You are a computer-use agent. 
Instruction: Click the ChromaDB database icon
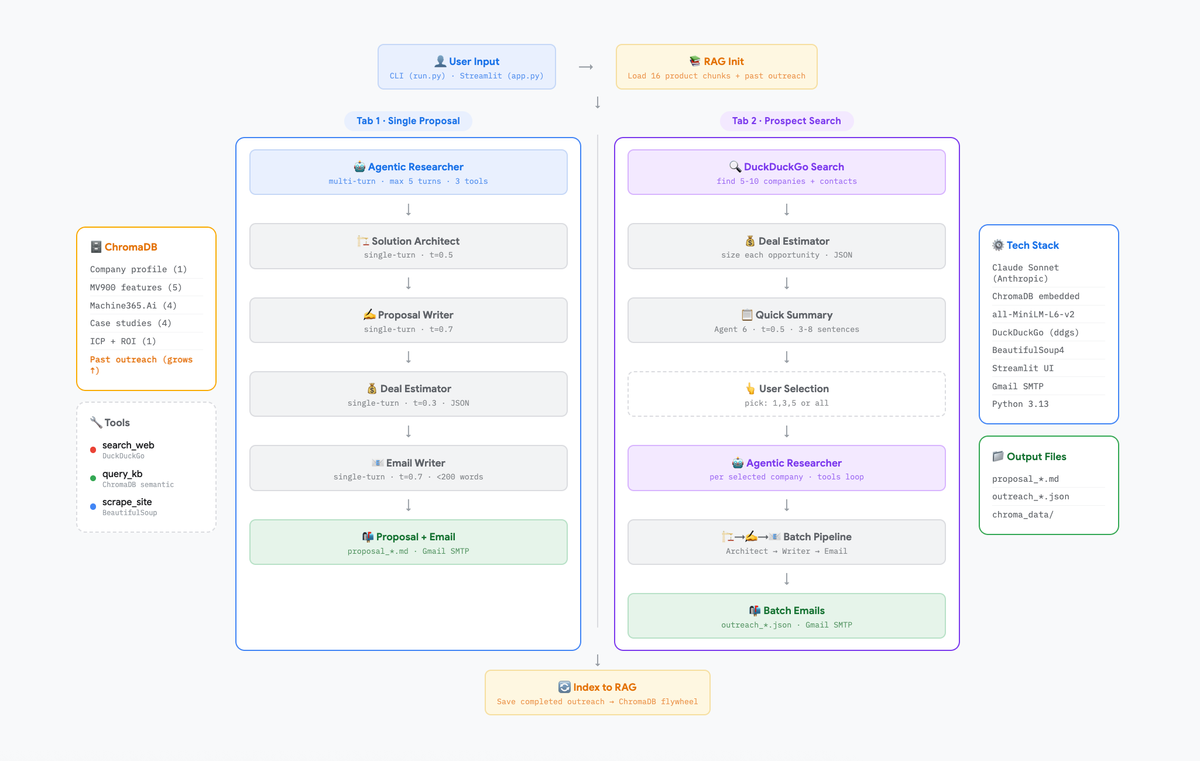(96, 247)
